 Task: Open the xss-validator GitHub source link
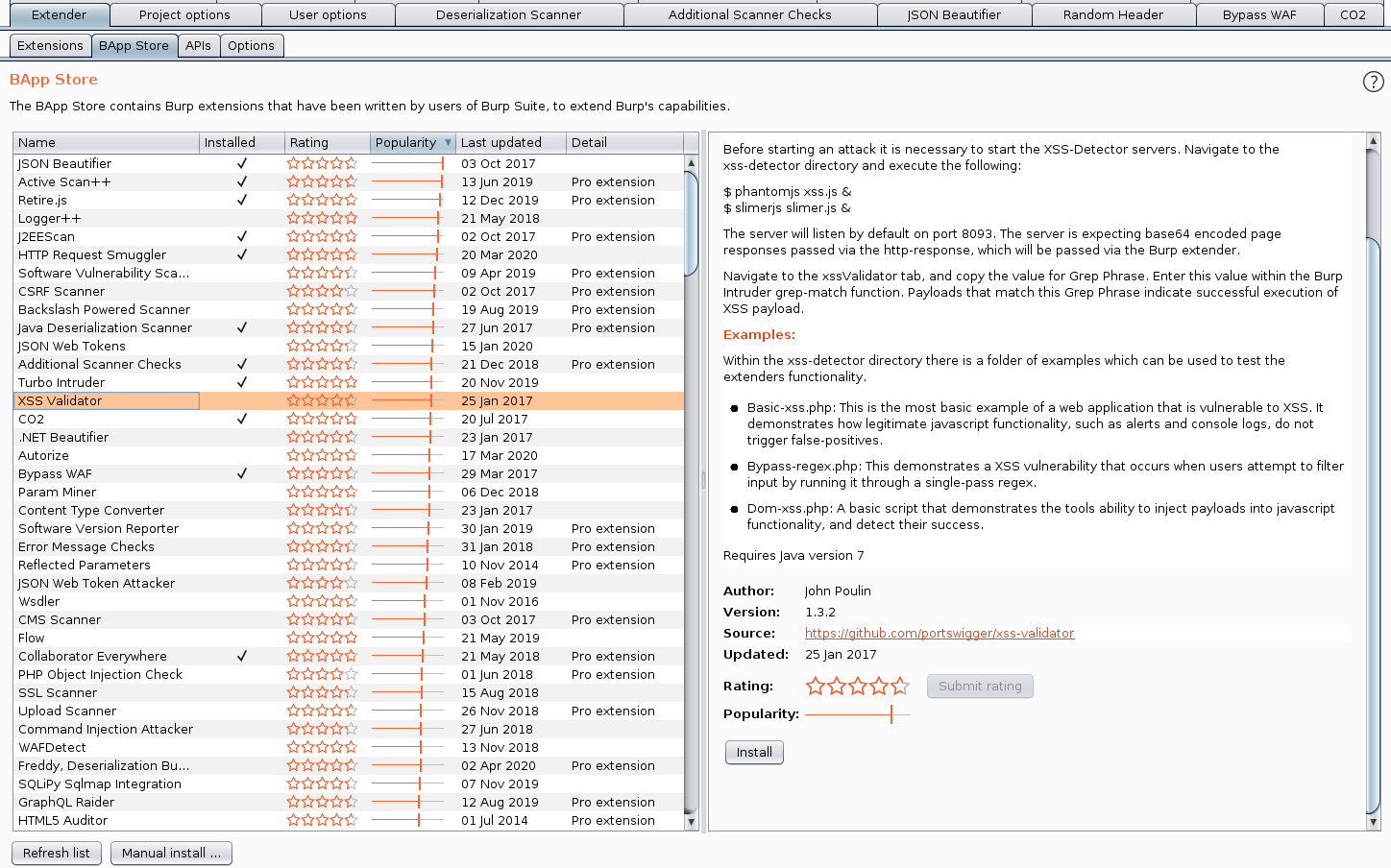click(940, 633)
